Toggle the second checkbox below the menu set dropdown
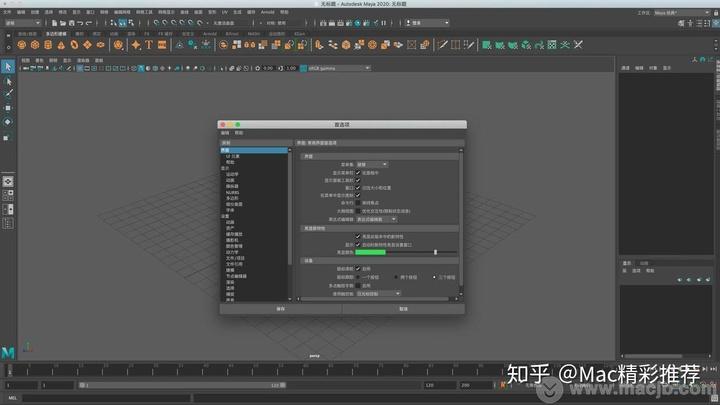Screen dimensions: 720x405 358,180
